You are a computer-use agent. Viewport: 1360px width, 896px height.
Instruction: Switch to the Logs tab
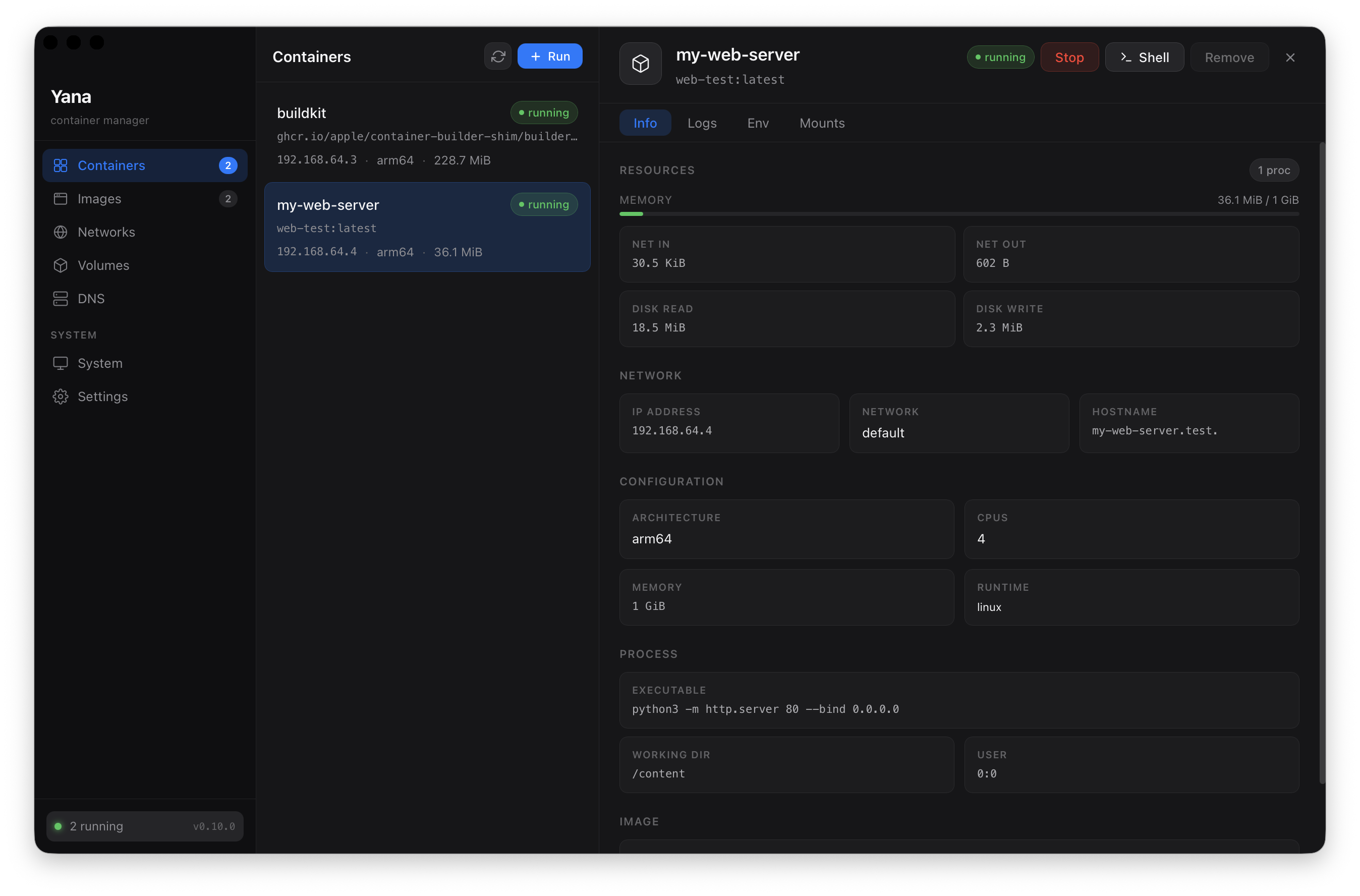point(702,123)
